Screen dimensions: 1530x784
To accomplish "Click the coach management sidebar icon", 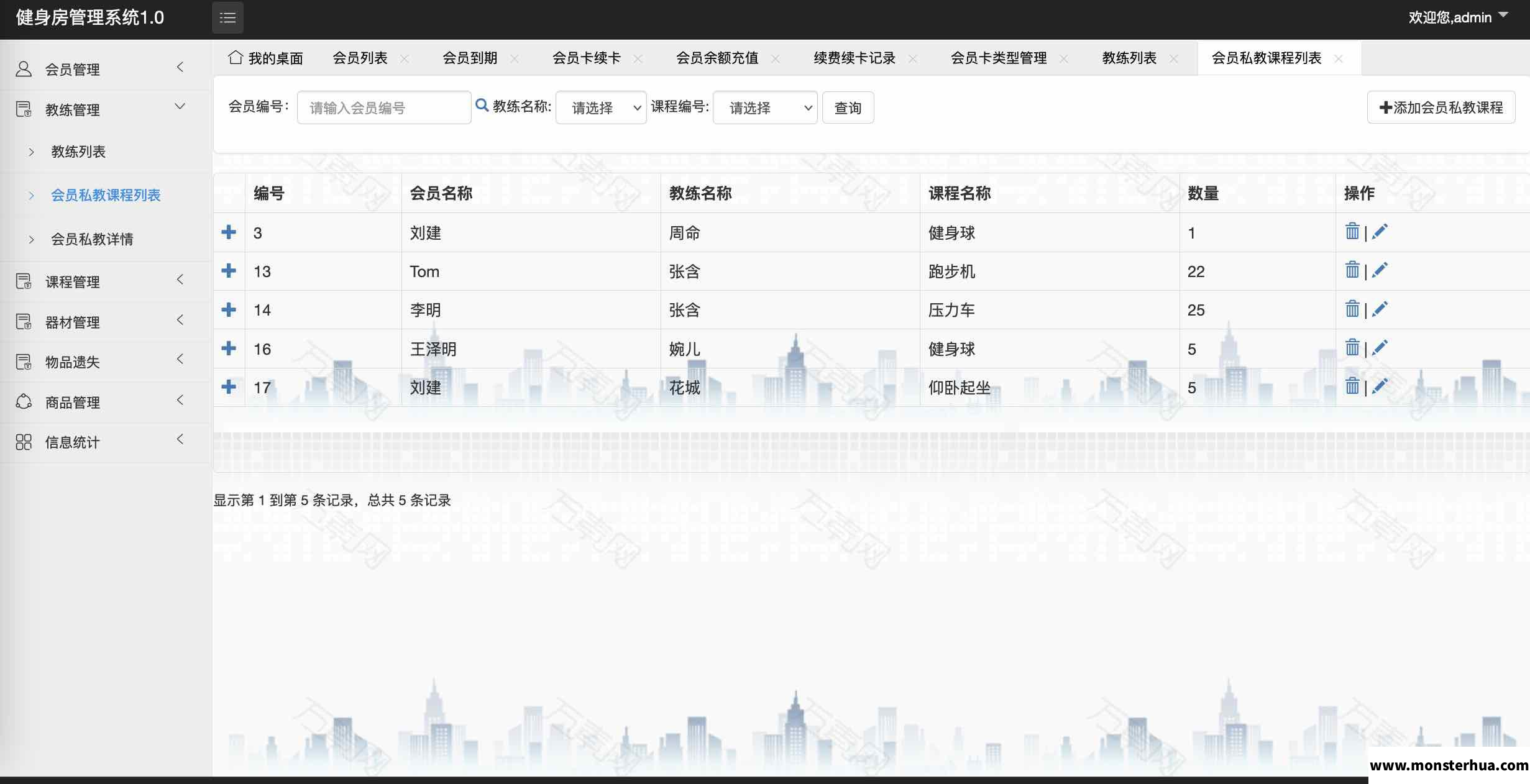I will [x=24, y=109].
